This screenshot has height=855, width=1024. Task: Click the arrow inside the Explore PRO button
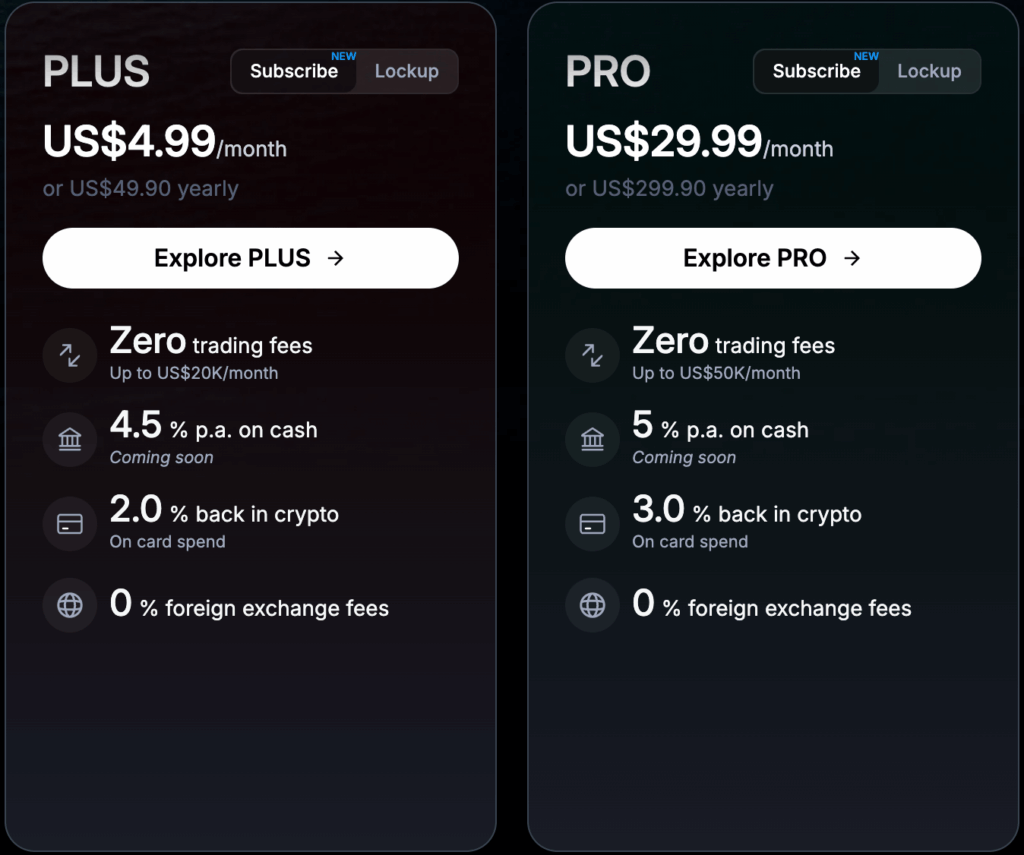851,258
